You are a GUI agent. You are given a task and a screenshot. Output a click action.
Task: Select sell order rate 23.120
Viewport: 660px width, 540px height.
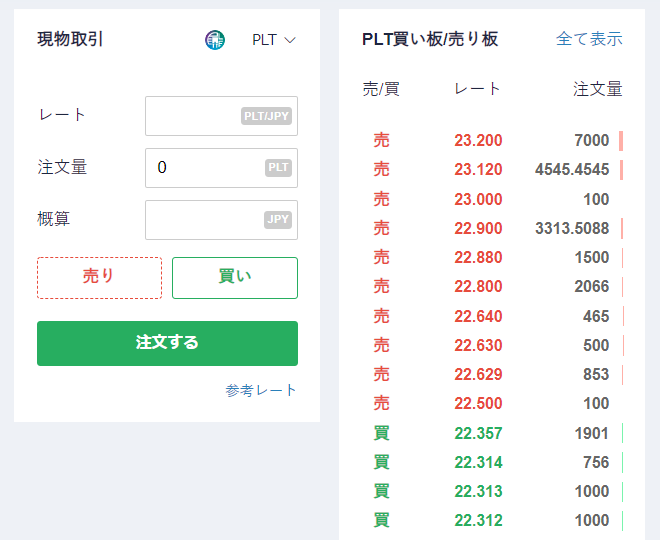pos(478,170)
